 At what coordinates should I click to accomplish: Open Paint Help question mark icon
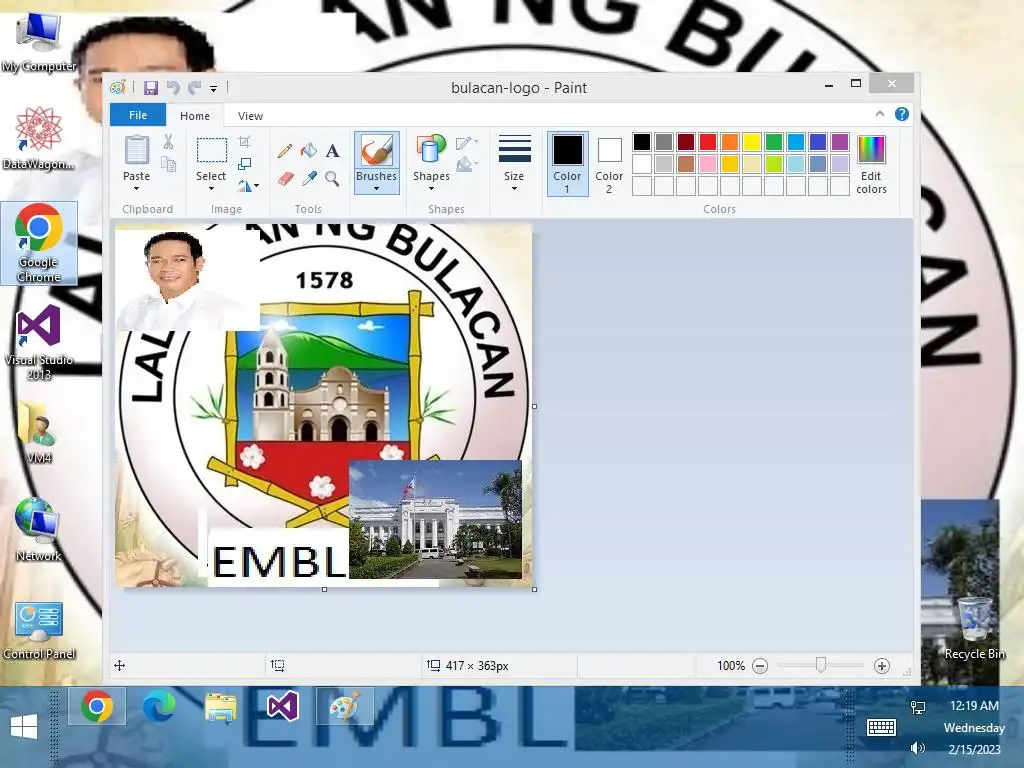tap(902, 114)
